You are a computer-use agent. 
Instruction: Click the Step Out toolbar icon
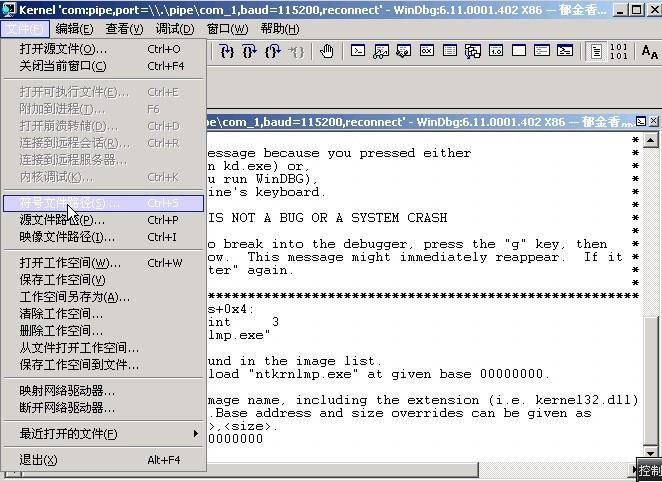click(x=272, y=51)
